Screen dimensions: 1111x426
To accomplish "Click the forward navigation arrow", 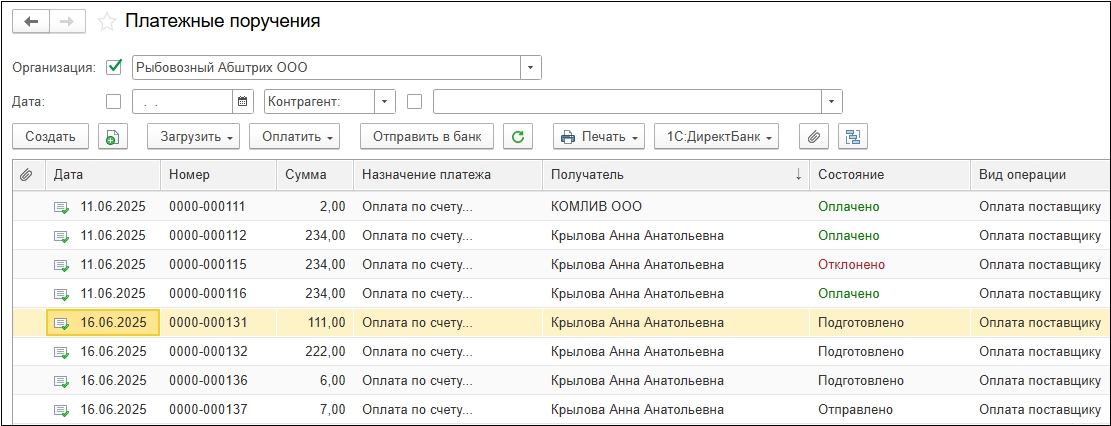I will (67, 21).
